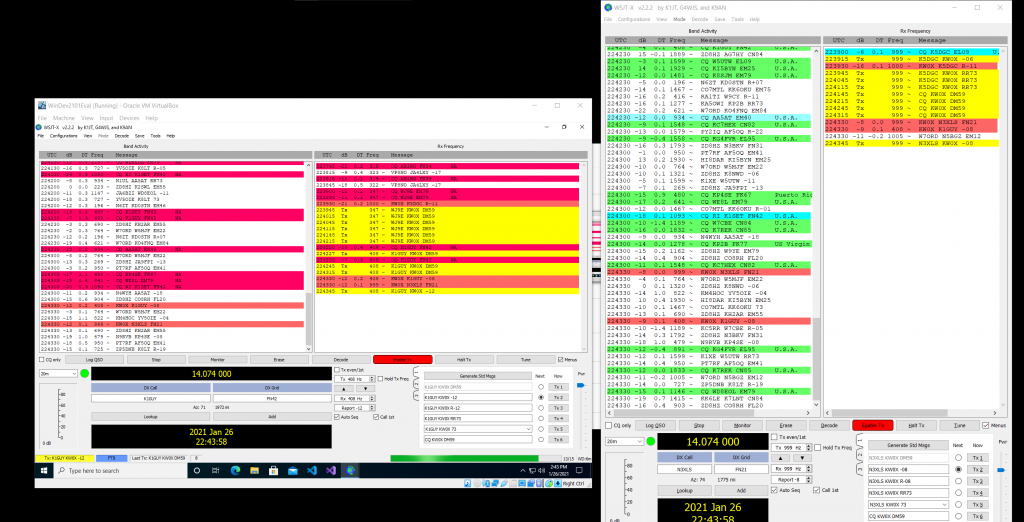Open File Explorer from the guest taskbar
1024x522 pixels.
click(x=255, y=470)
